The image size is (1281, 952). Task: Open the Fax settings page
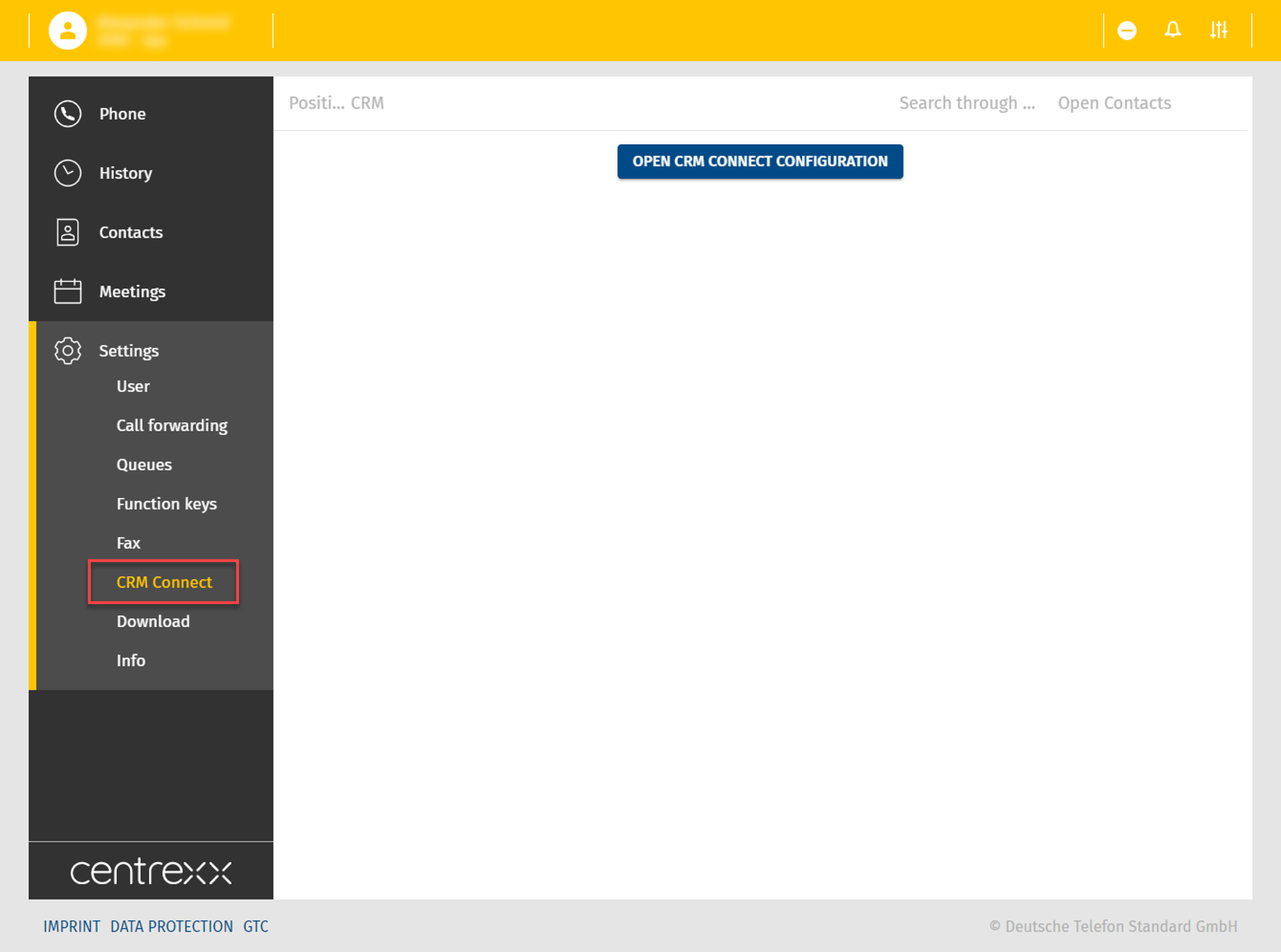(x=128, y=543)
